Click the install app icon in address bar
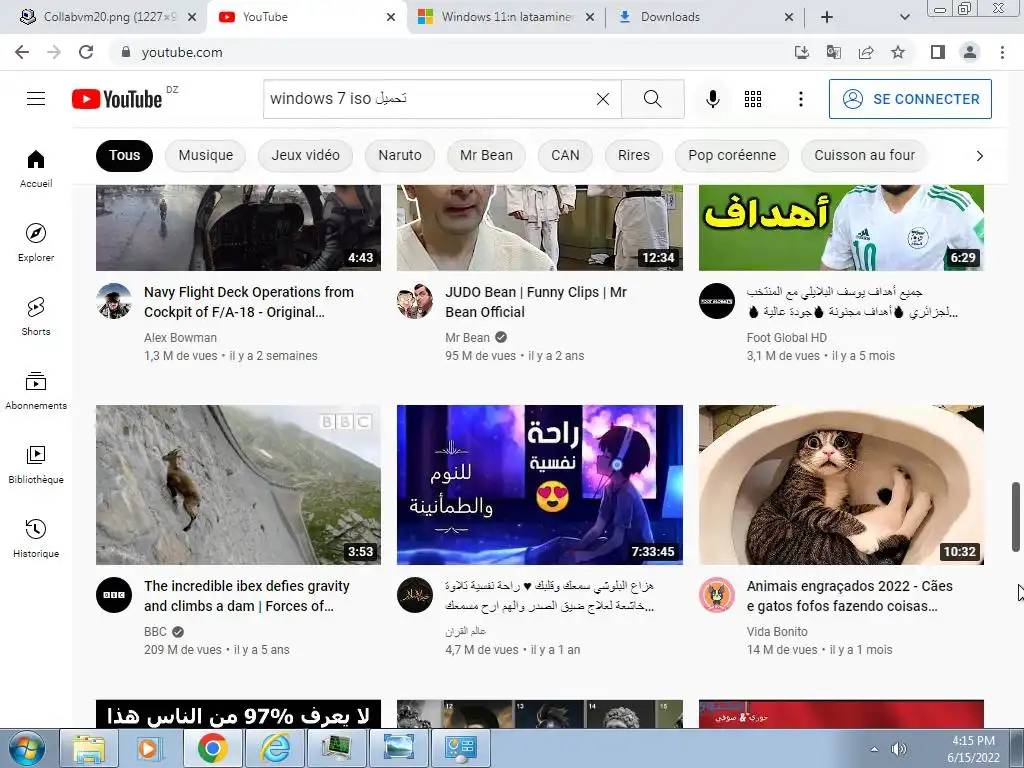 [801, 52]
